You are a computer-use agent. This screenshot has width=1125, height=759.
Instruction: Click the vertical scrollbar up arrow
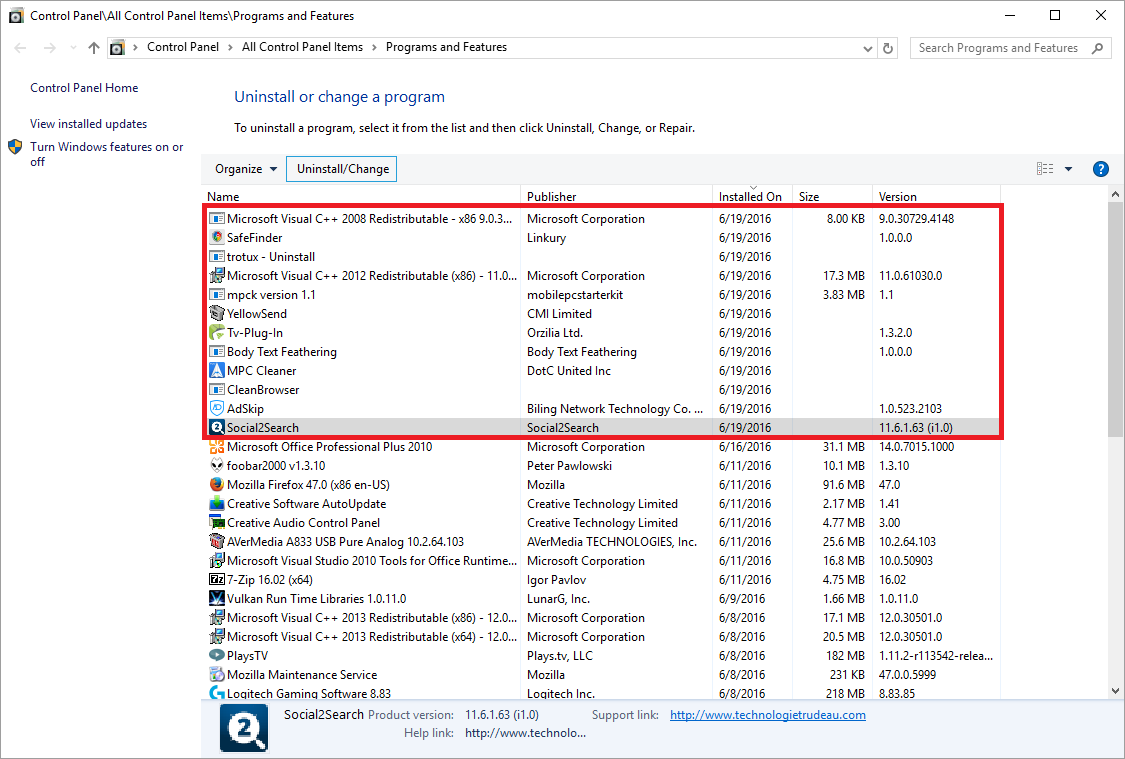point(1115,194)
